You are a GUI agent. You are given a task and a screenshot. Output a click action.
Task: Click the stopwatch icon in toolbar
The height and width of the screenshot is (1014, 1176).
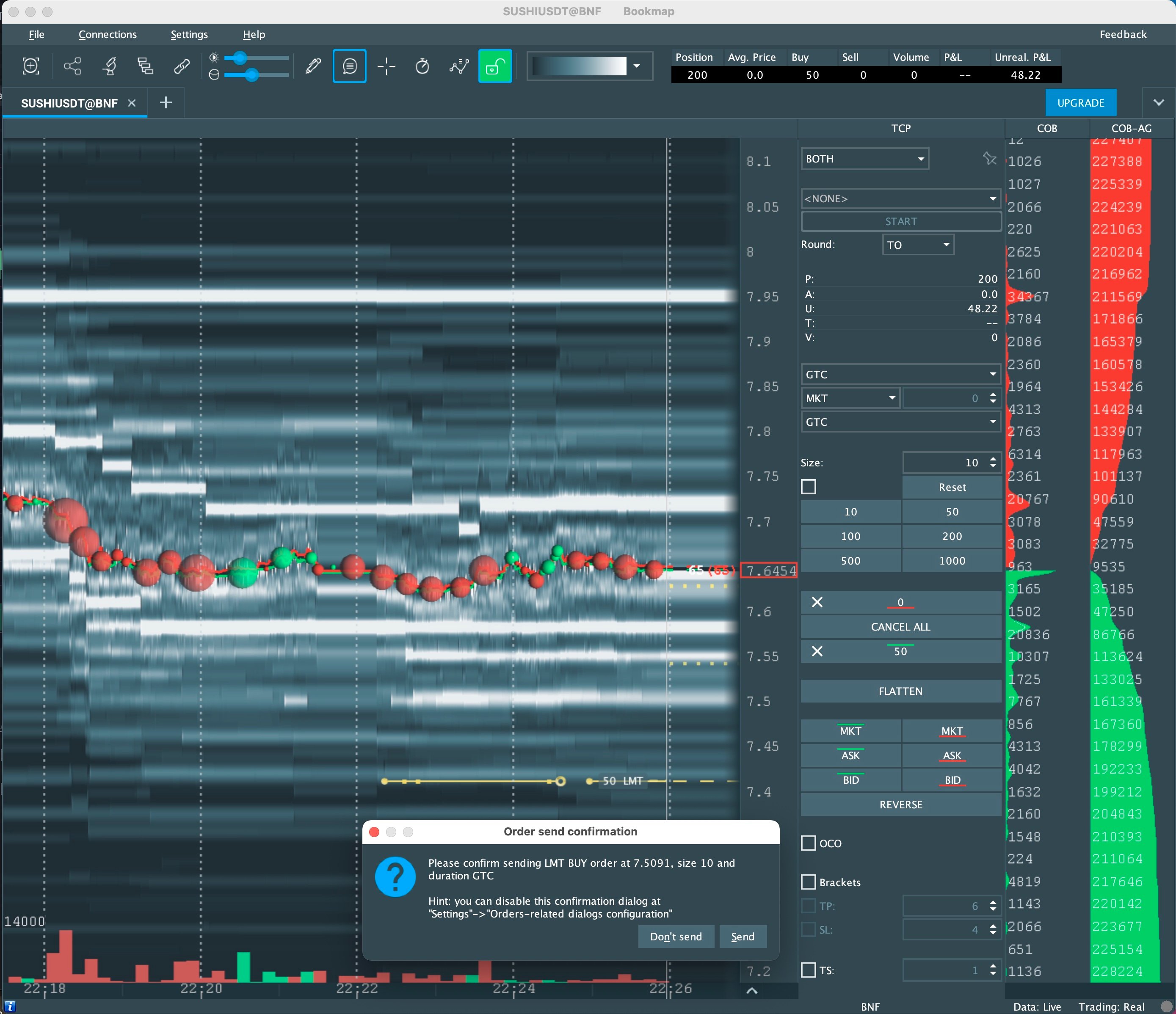422,66
